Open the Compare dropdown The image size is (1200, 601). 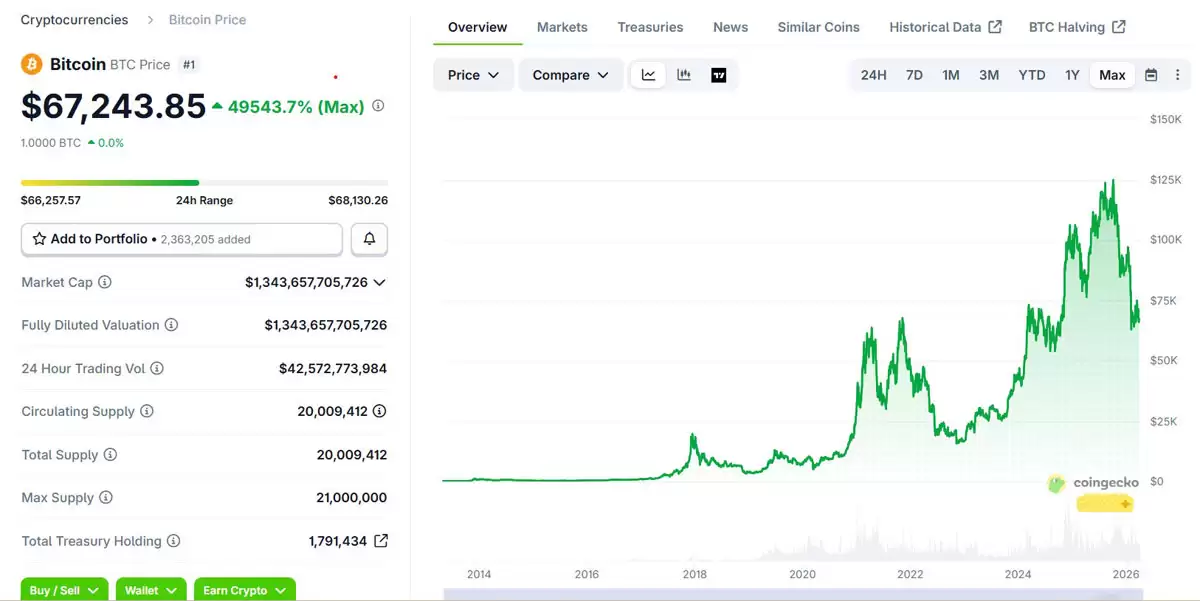point(570,75)
